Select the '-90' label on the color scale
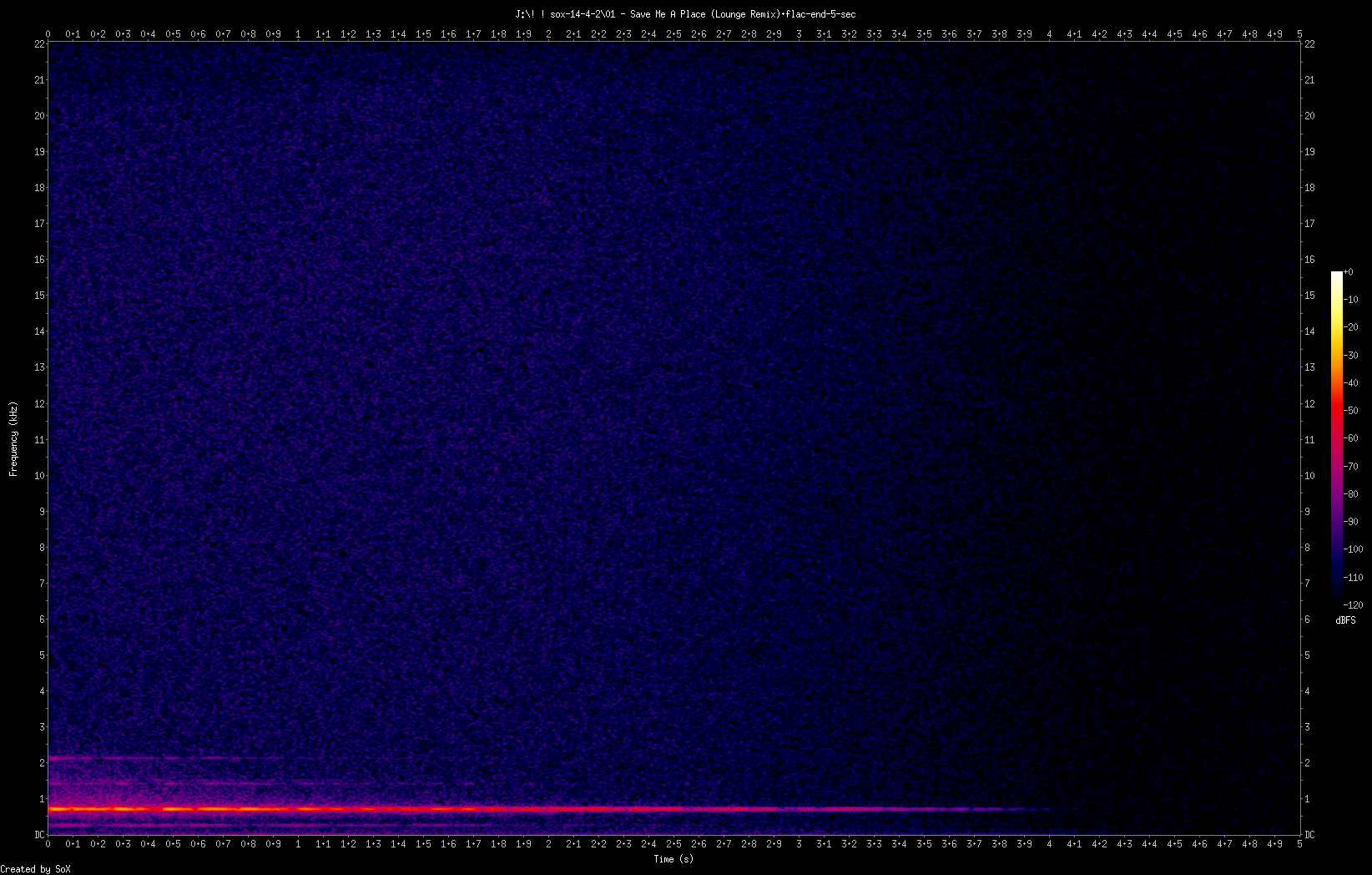This screenshot has width=1372, height=875. click(x=1351, y=522)
